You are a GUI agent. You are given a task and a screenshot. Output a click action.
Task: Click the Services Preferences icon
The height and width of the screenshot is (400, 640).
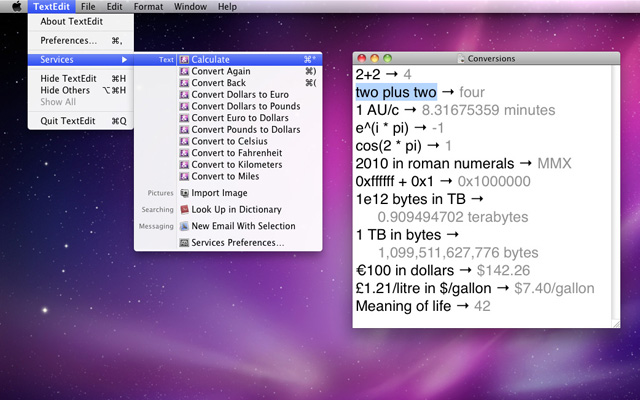tap(184, 242)
